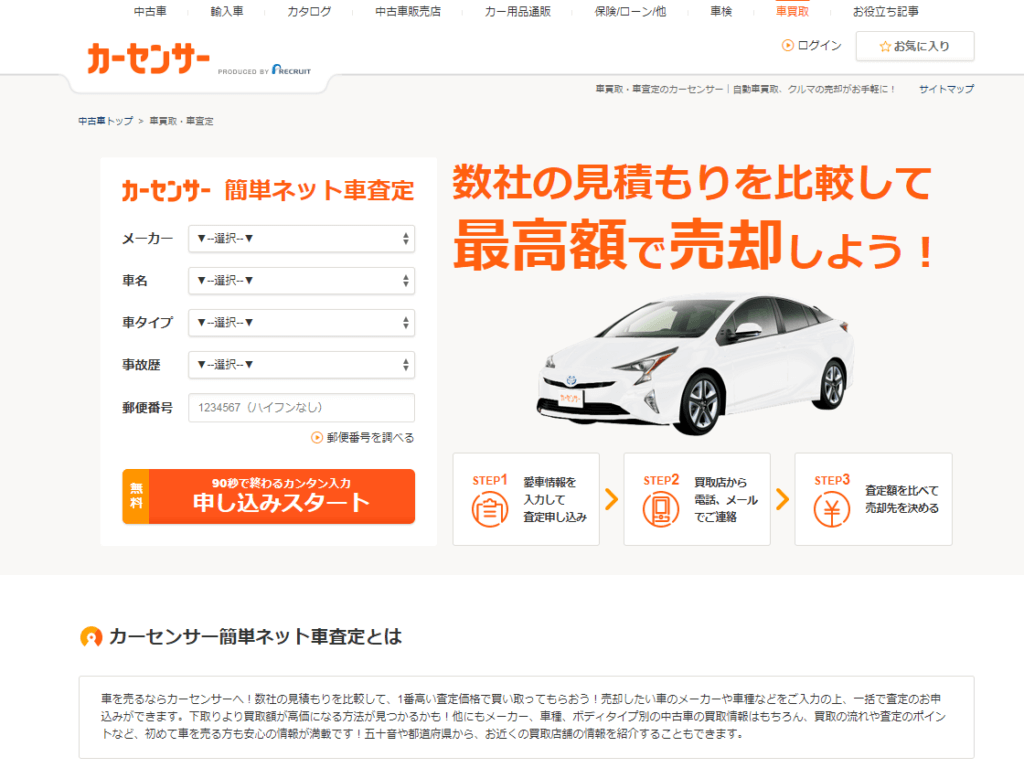The image size is (1024, 768).
Task: Open the 車タイプ dropdown
Action: (x=302, y=323)
